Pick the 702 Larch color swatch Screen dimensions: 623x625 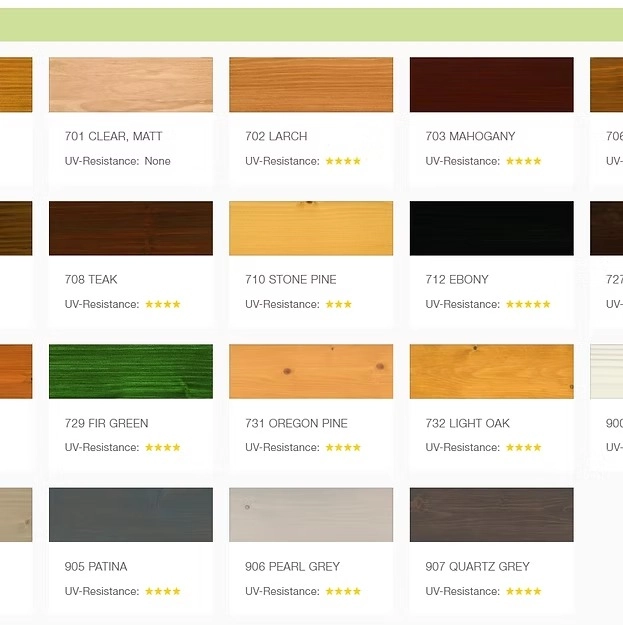(311, 85)
